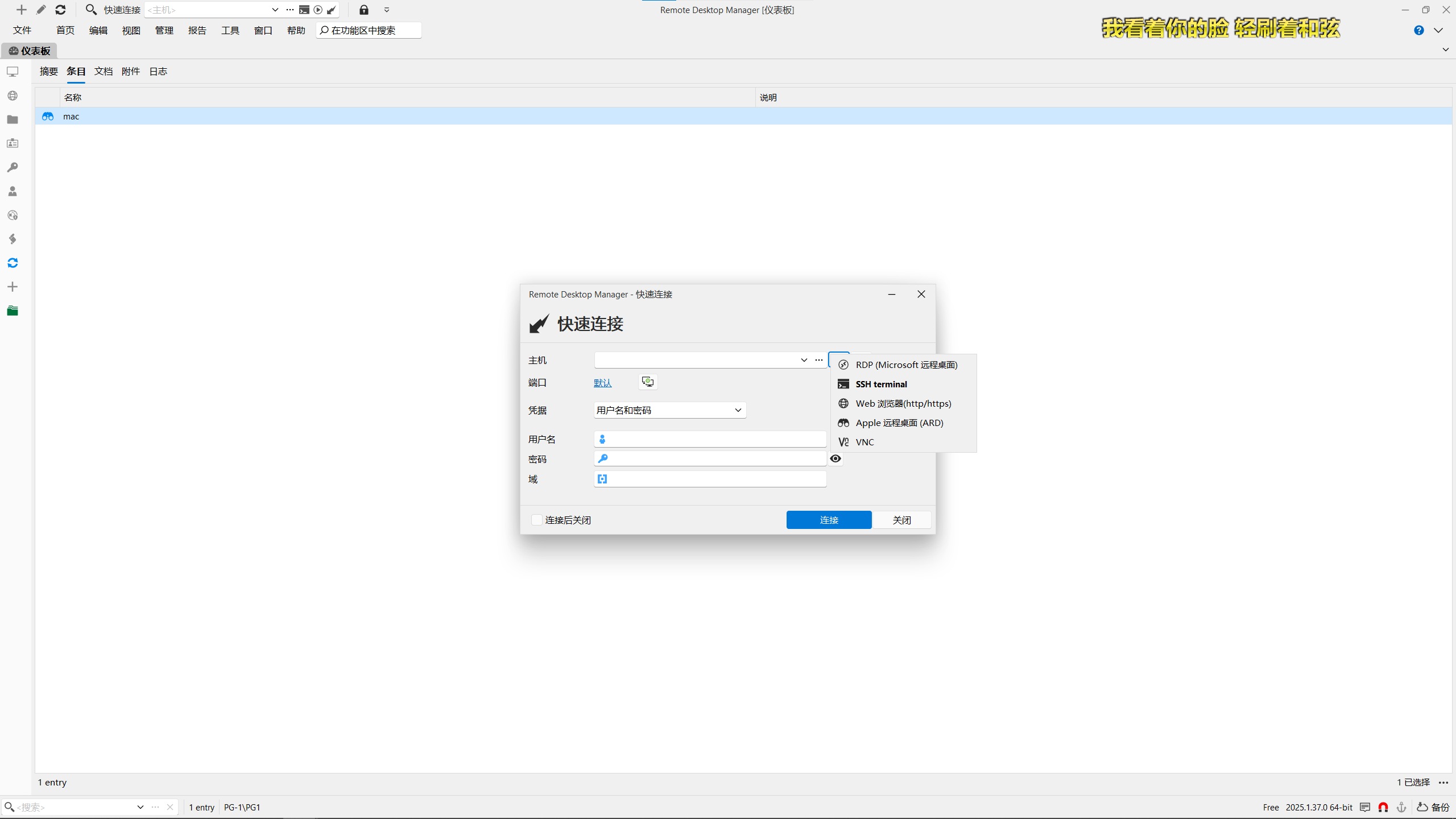The width and height of the screenshot is (1456, 819).
Task: Switch to the 文档 tab
Action: pyautogui.click(x=104, y=71)
